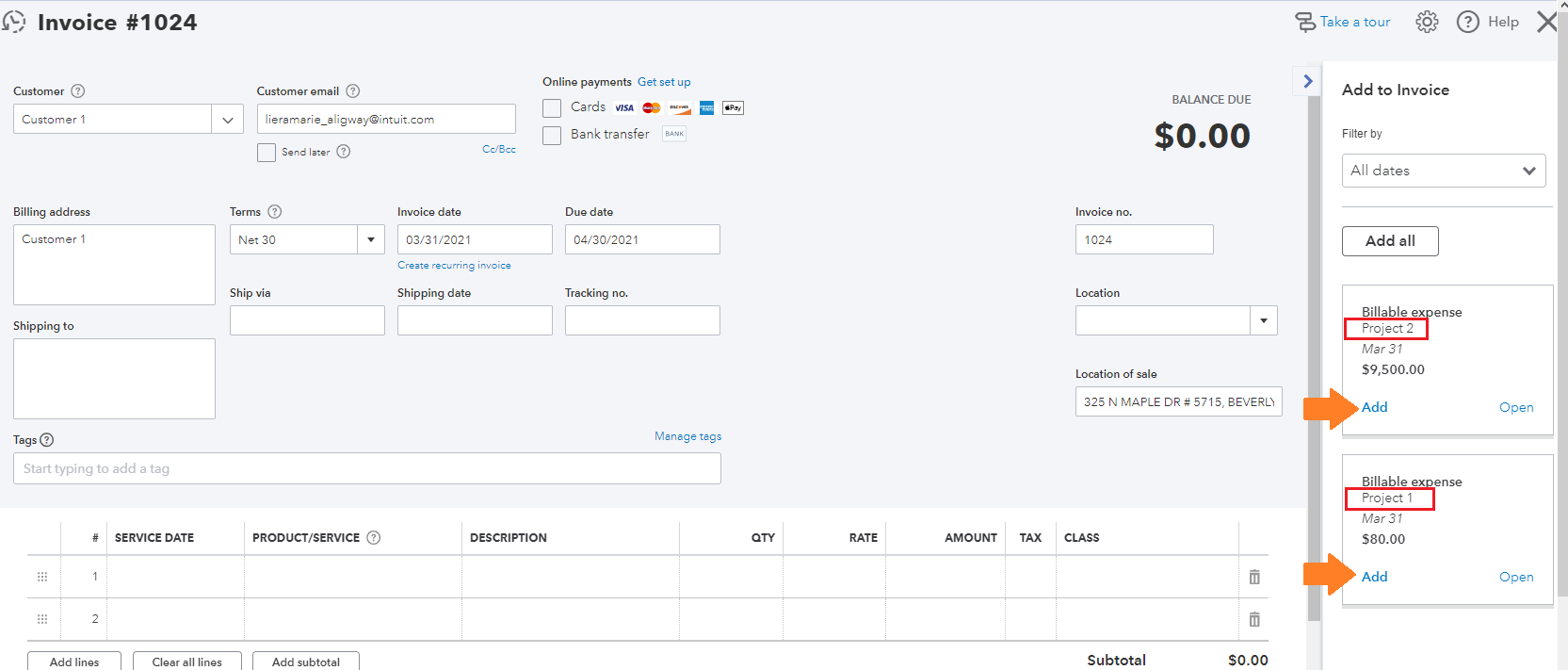Image resolution: width=1568 pixels, height=670 pixels.
Task: Click the Product/Service cell in line 1
Action: point(353,577)
